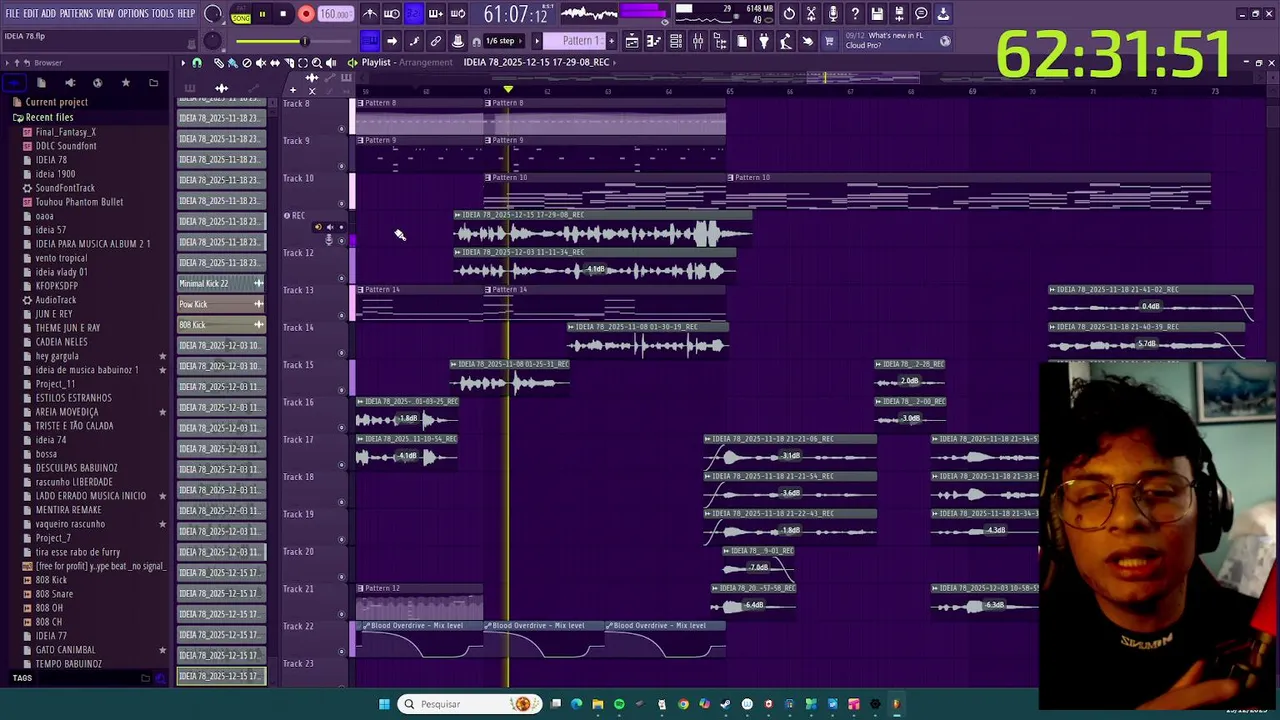
Task: Select the playlist Draw pencil tool
Action: pos(219,63)
